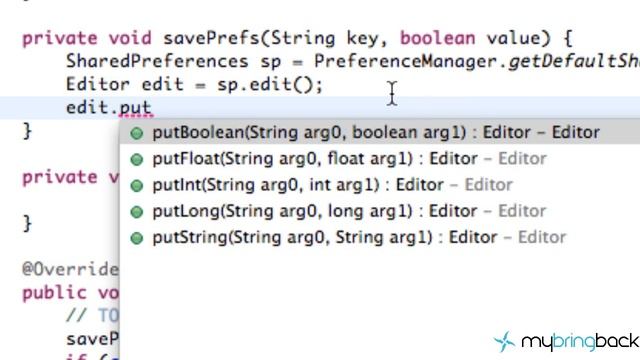Click the savePrefs method name
The image size is (640, 360).
click(211, 38)
